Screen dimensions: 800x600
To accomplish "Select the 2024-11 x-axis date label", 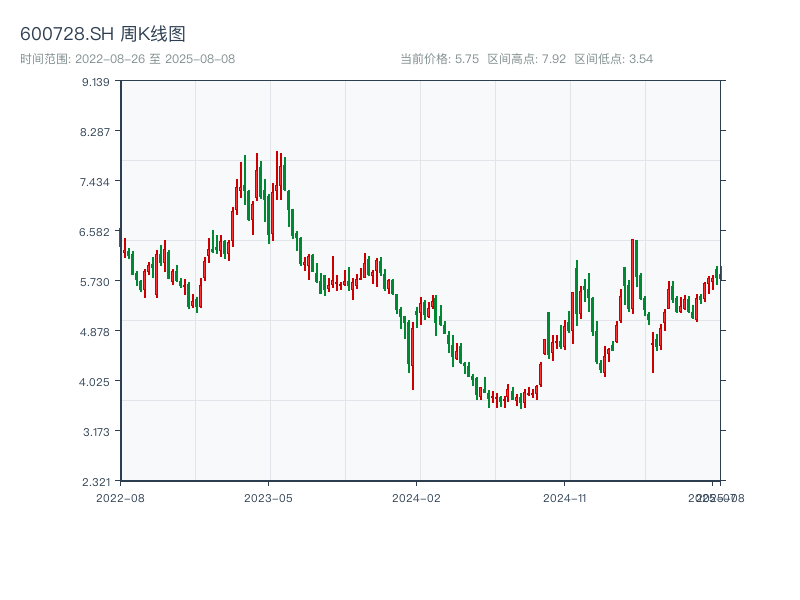I will pyautogui.click(x=566, y=497).
